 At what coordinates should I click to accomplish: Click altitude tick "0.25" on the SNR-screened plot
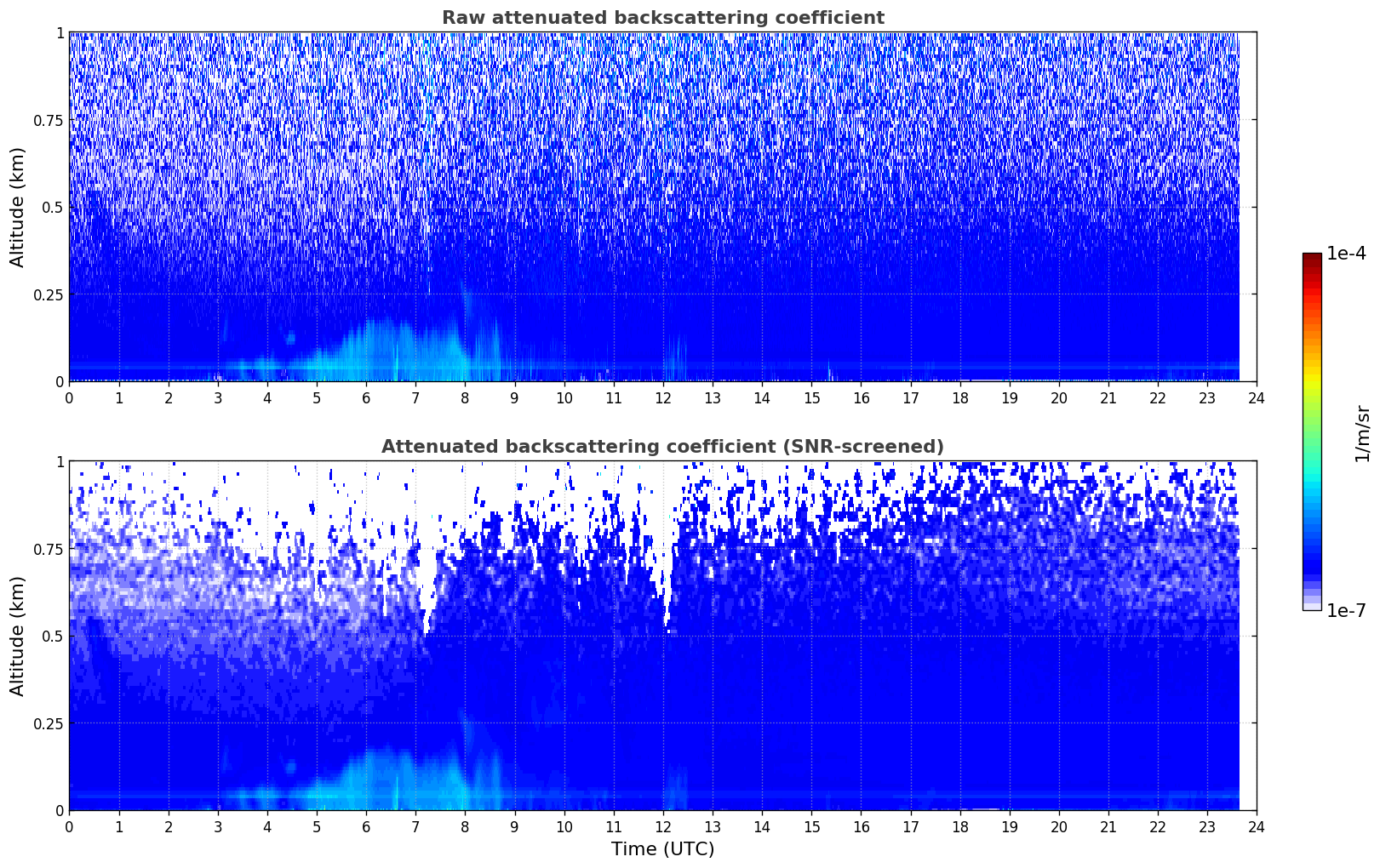[x=49, y=723]
